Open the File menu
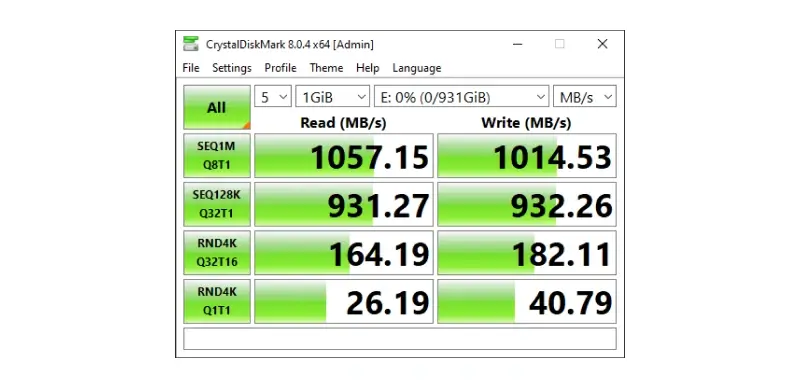800x388 pixels. coord(191,68)
